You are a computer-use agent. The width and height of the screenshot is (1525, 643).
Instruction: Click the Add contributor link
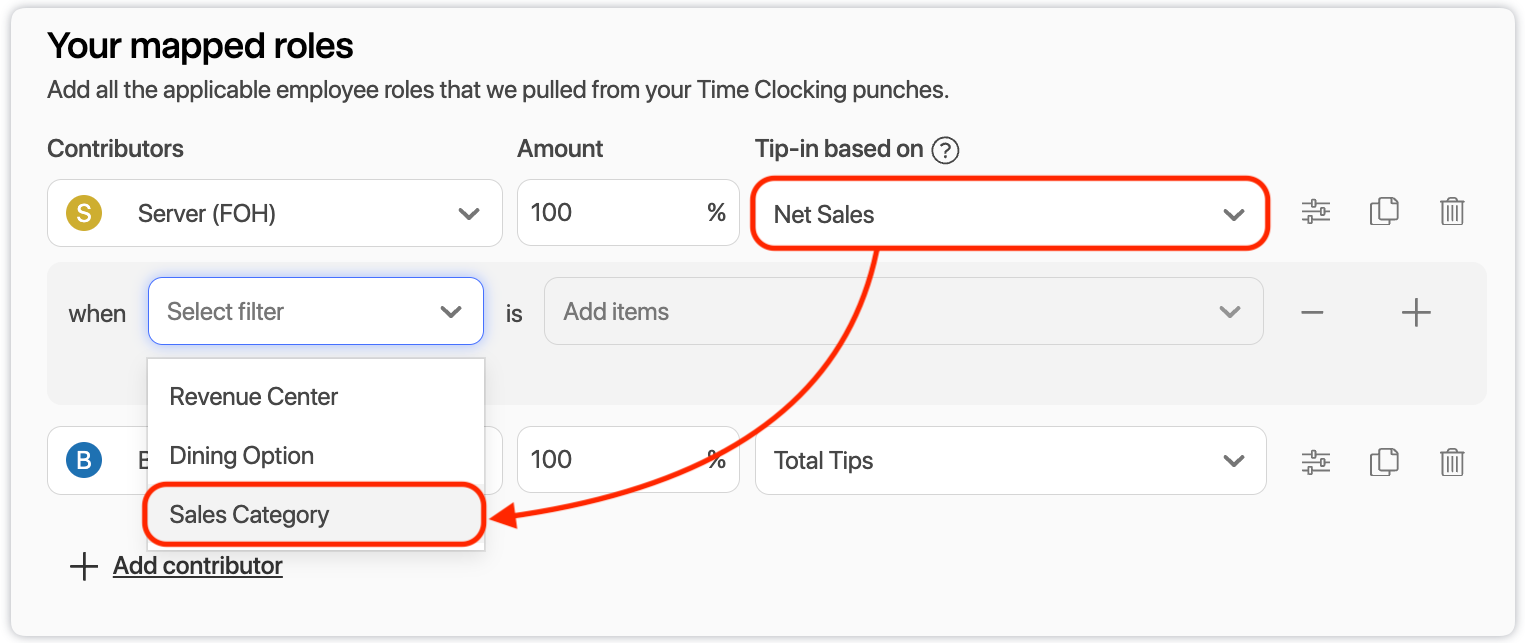[x=197, y=566]
